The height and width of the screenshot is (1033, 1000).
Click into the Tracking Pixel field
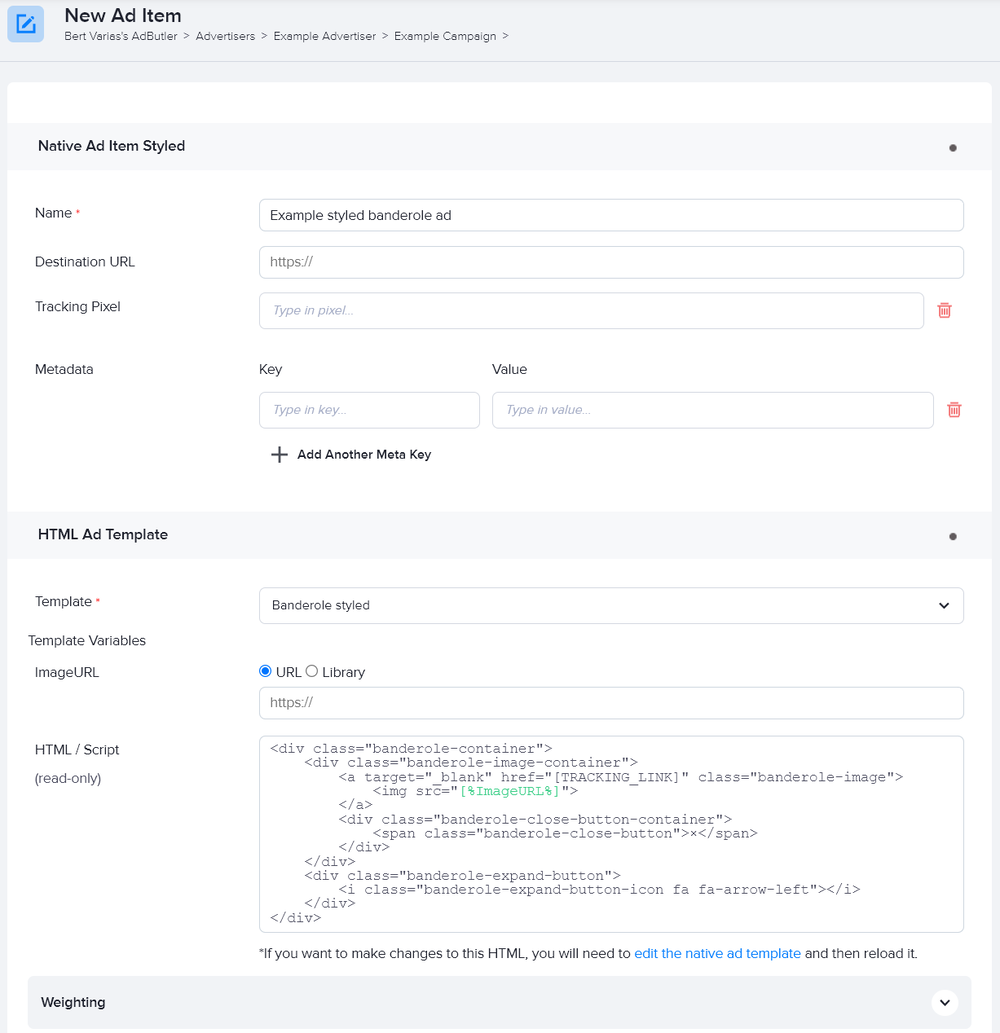592,310
